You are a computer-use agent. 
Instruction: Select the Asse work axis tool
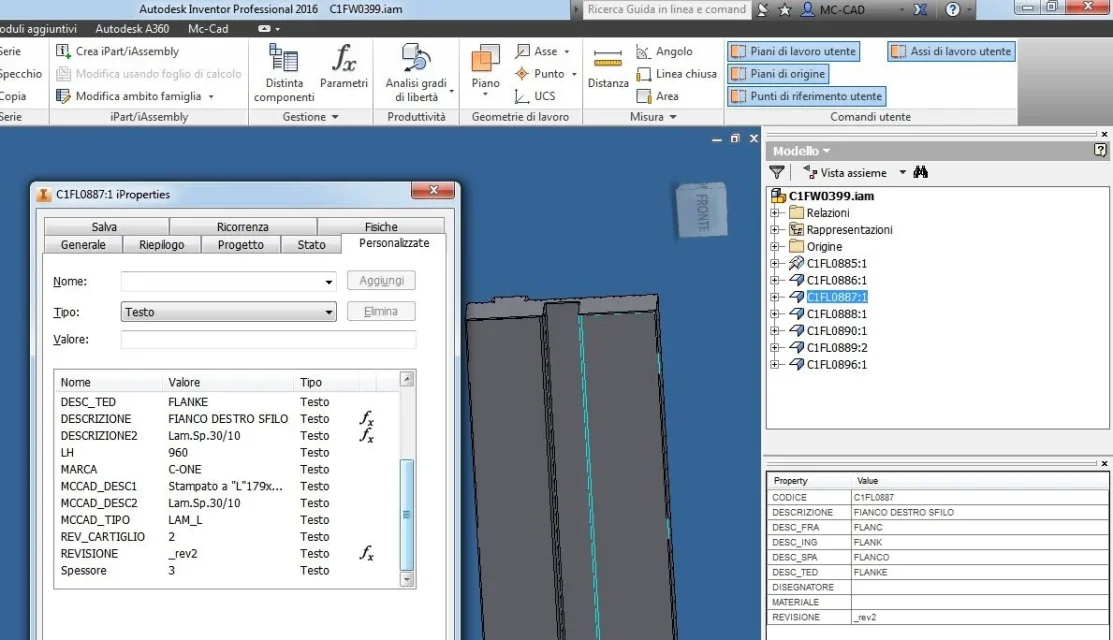coord(543,51)
